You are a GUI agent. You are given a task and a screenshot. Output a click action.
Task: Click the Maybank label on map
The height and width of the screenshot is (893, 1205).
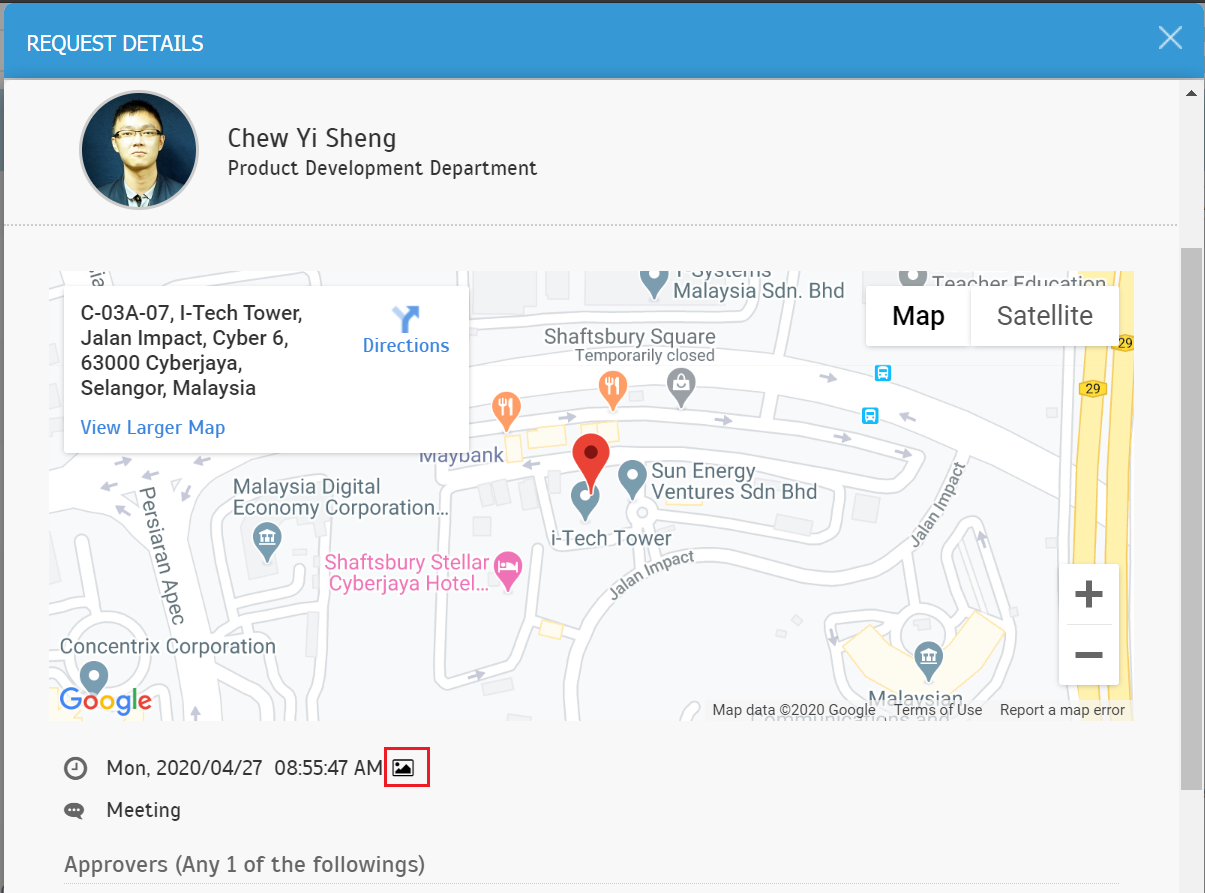coord(462,456)
